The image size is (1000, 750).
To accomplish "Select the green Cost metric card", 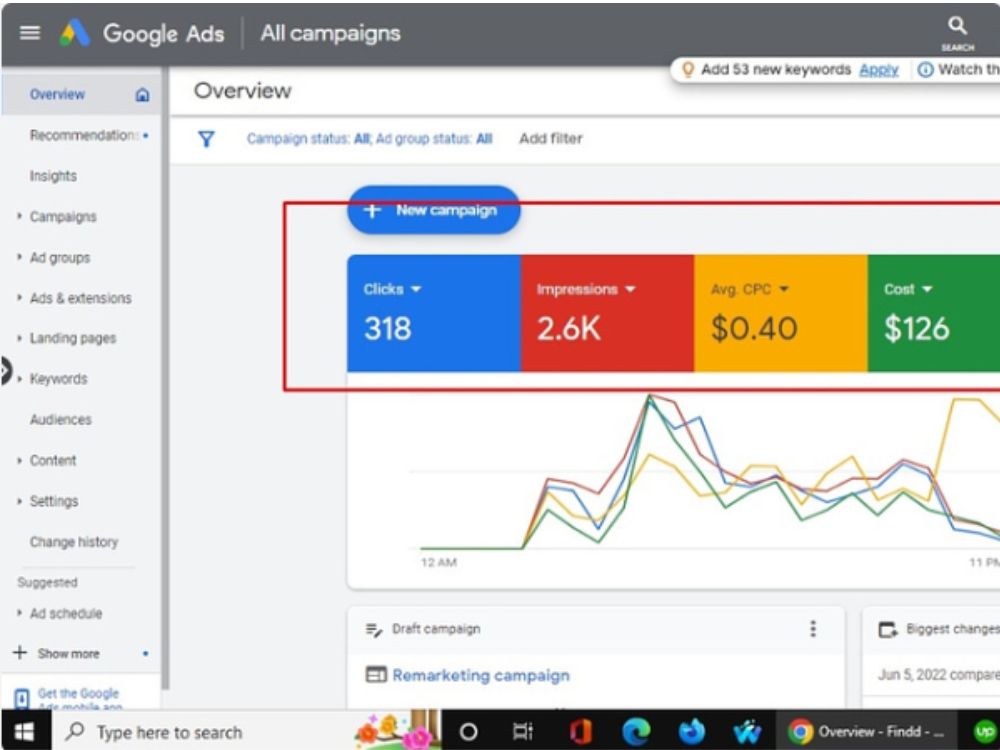I will 934,313.
